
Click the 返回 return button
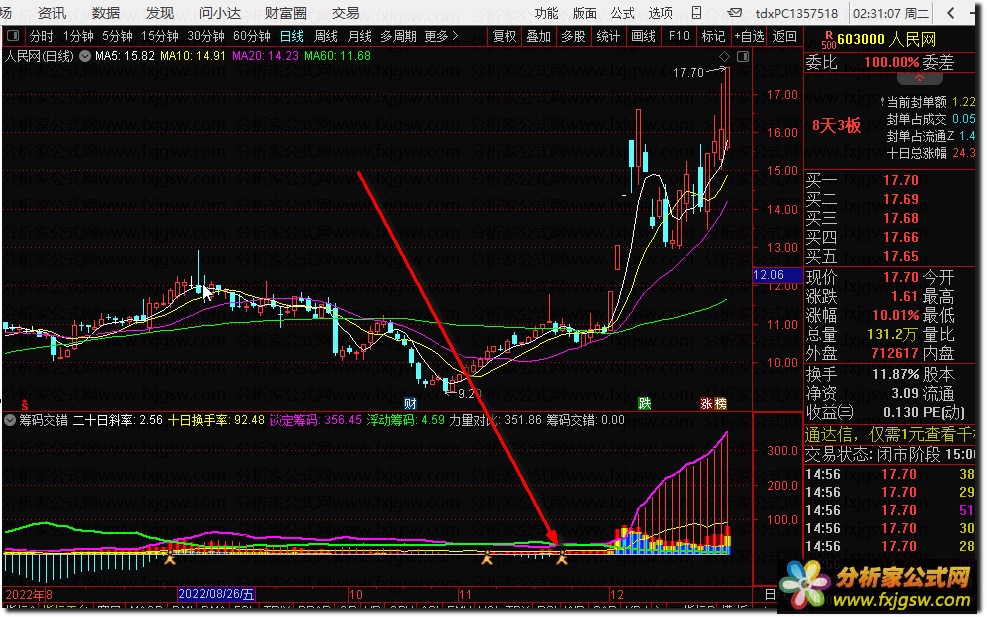point(784,37)
